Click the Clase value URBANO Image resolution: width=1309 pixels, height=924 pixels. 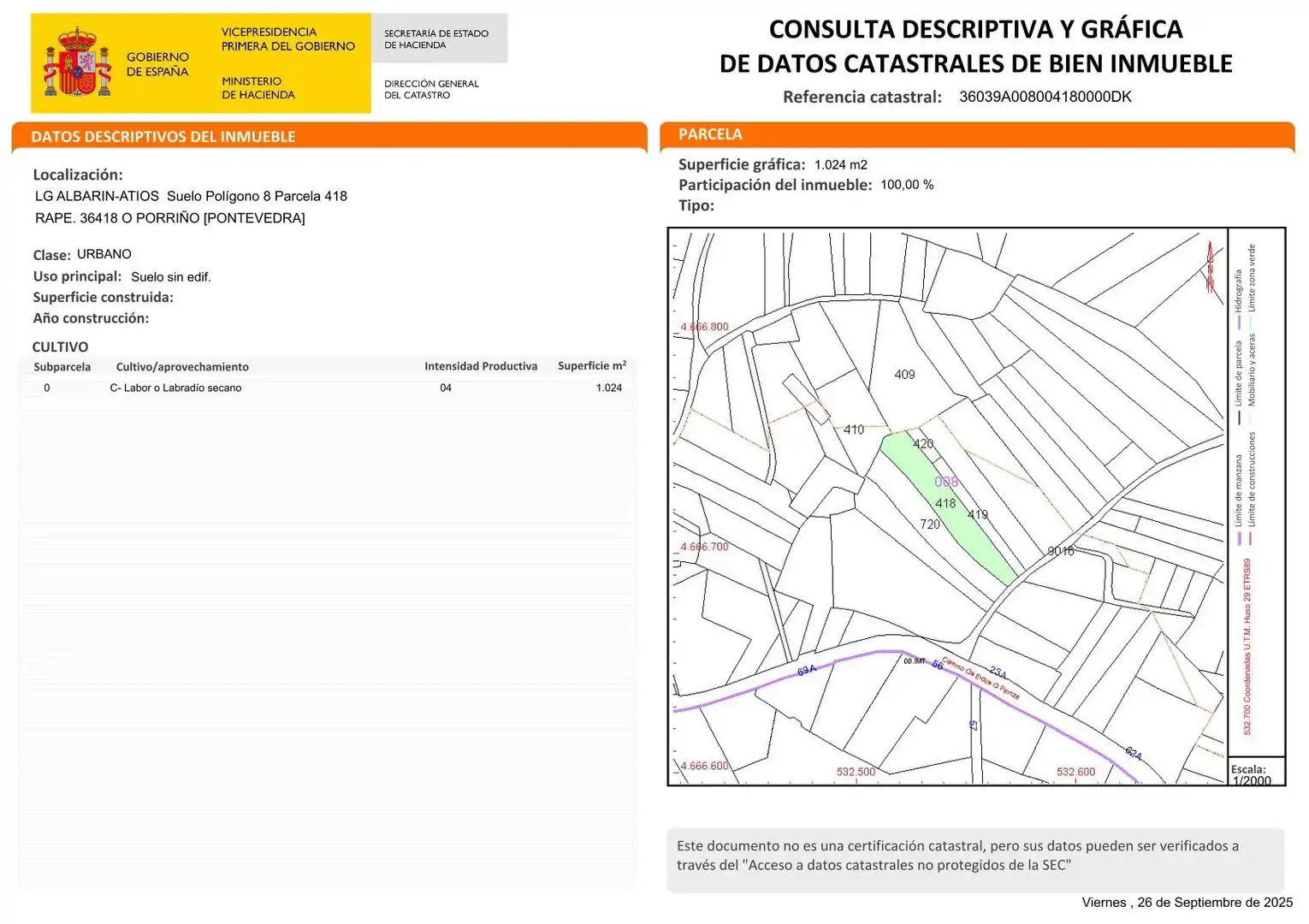coord(104,254)
